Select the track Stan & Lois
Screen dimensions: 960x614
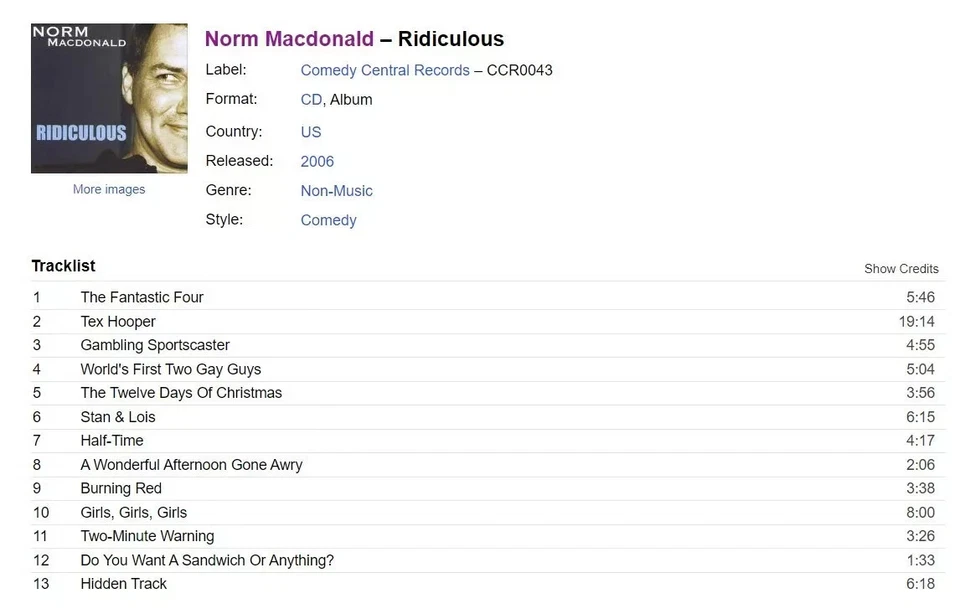click(117, 417)
